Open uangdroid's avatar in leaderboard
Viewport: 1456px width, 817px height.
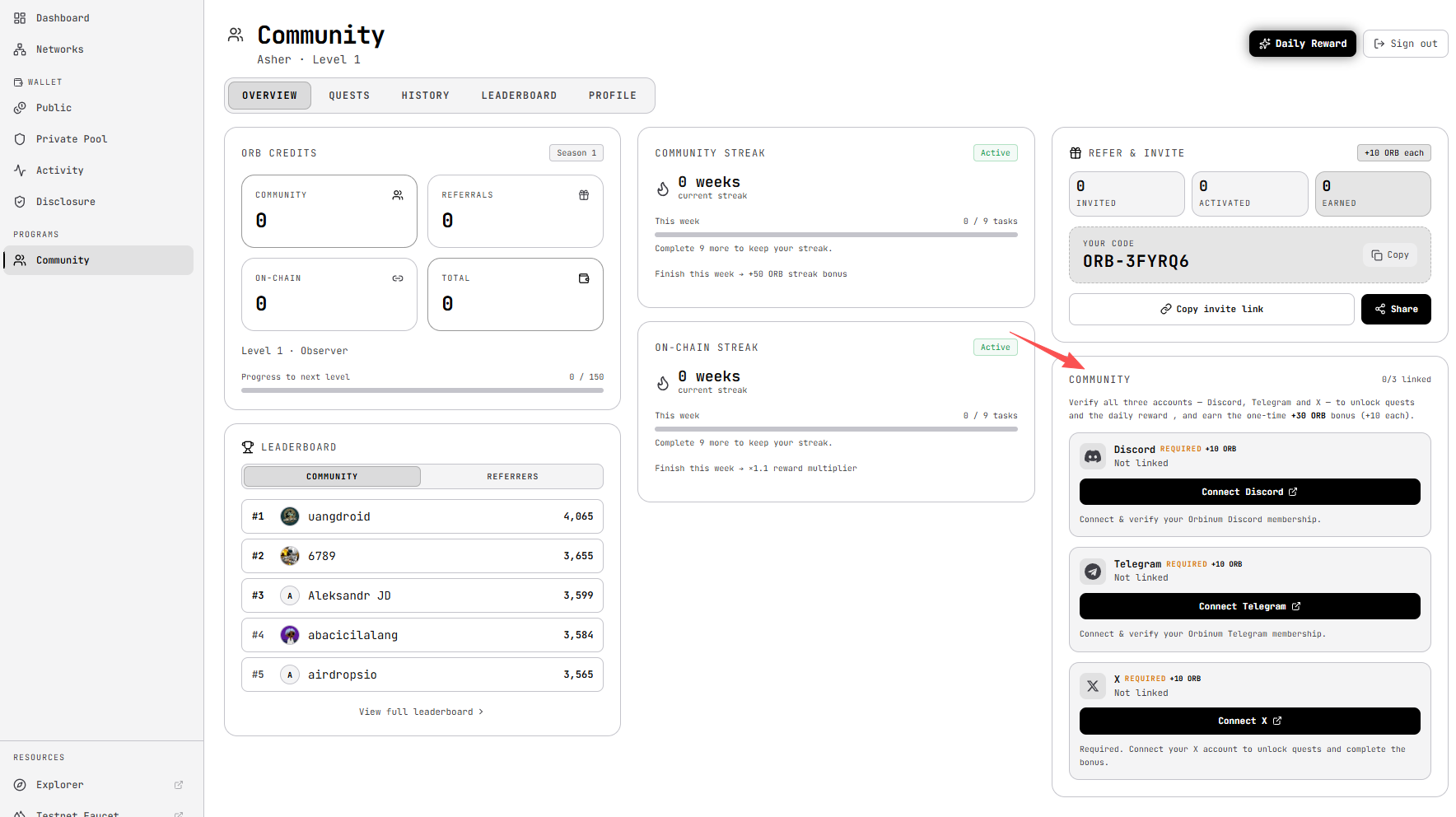290,516
